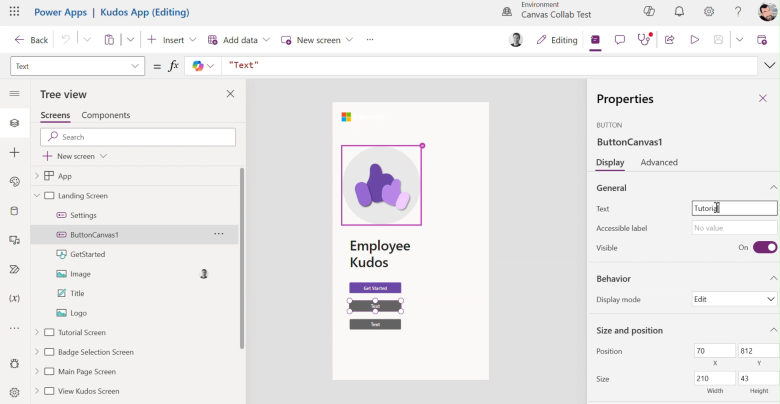Click New screen in Tree view
Viewport: 780px width, 404px height.
(x=75, y=156)
